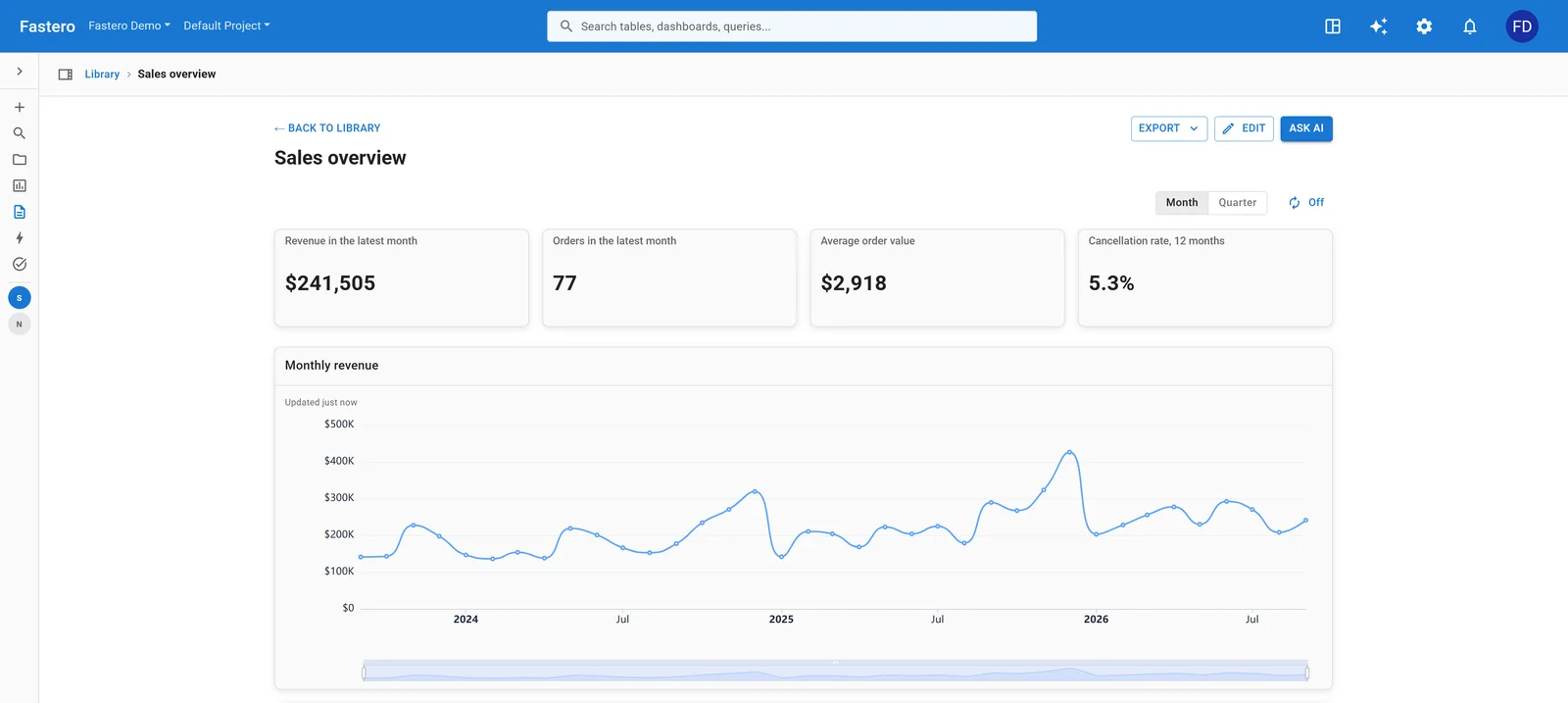Click the Orders in the latest month card

(669, 277)
